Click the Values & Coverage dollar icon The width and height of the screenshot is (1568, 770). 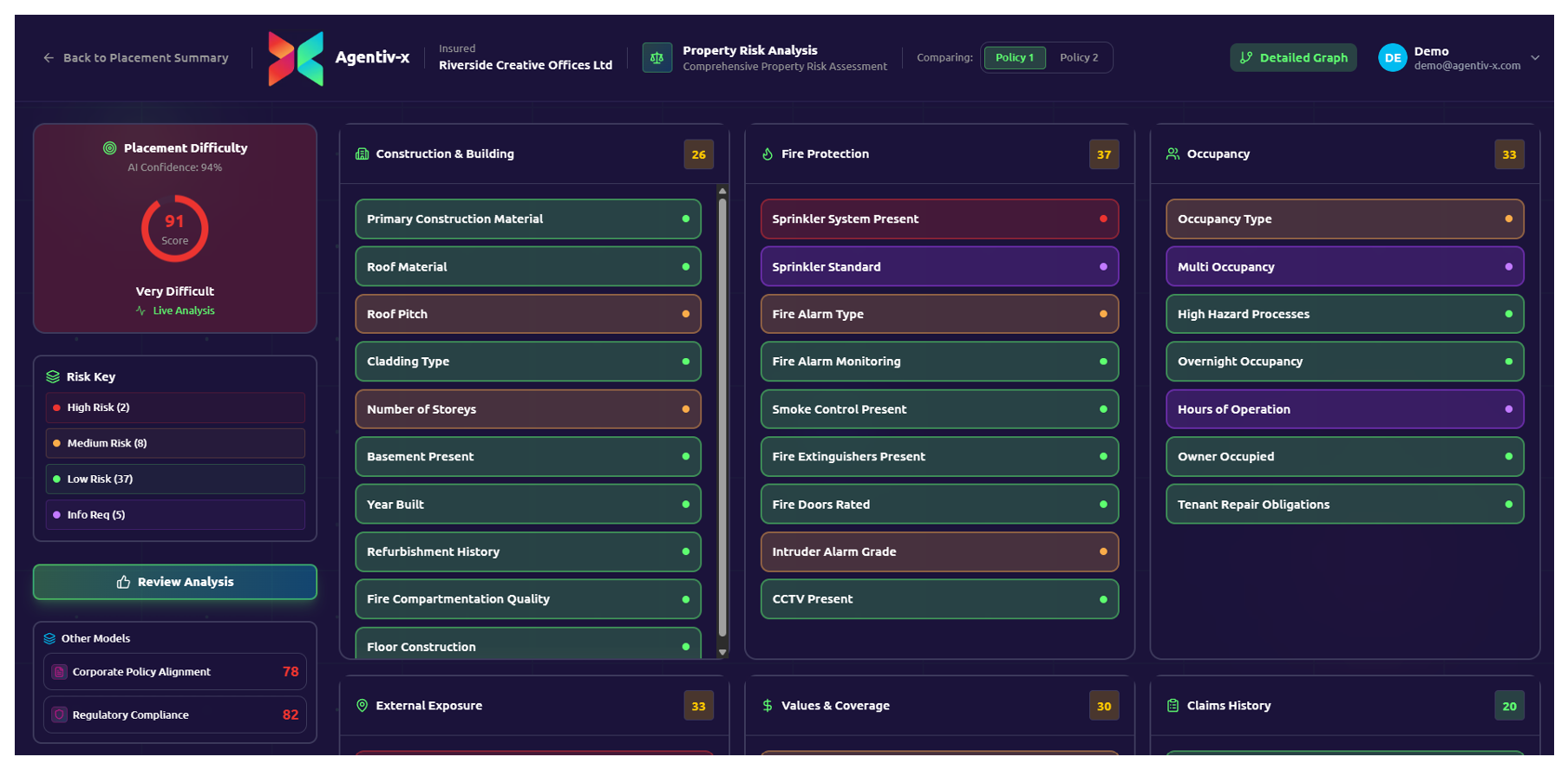pyautogui.click(x=768, y=706)
